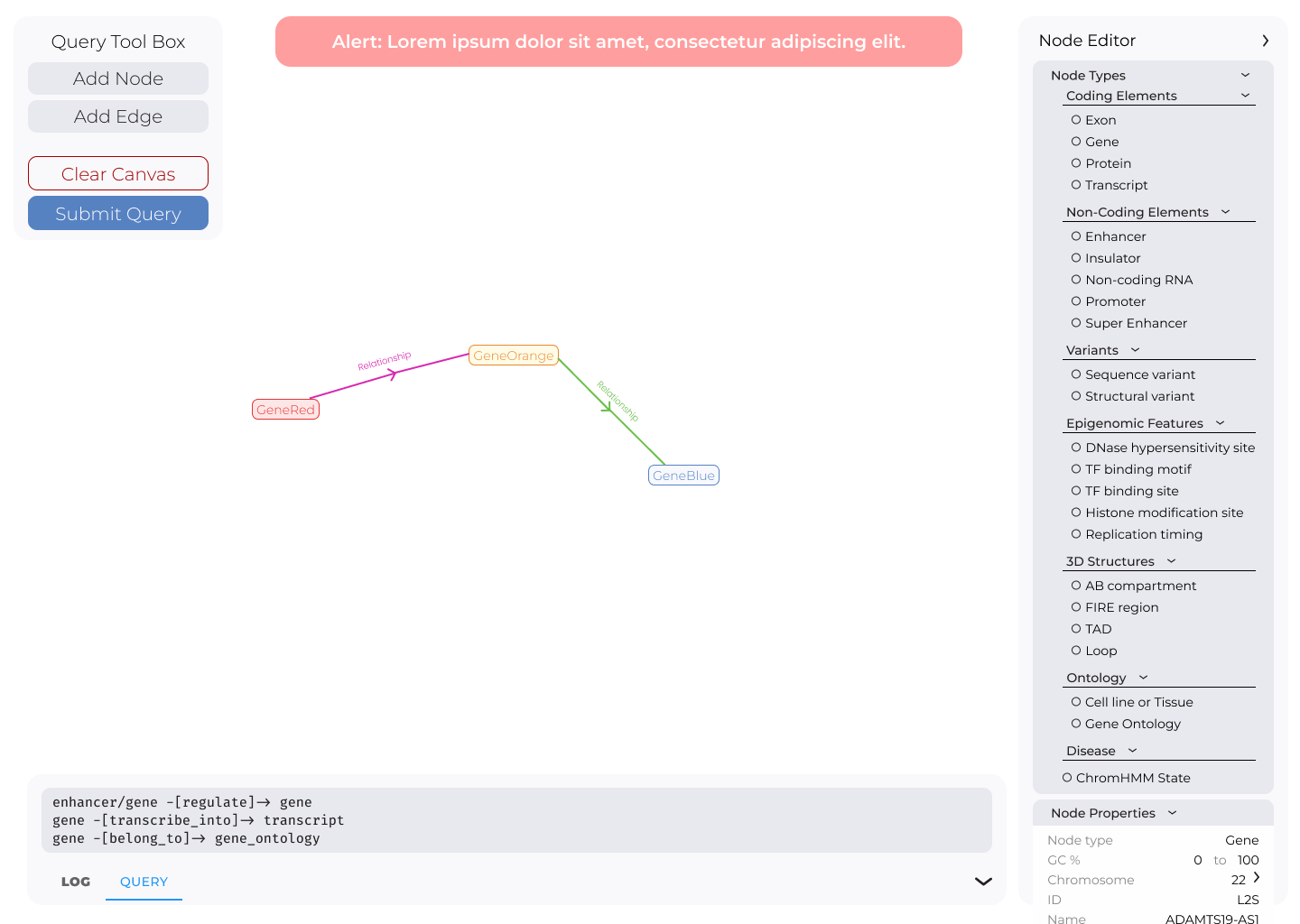Select TF binding motif option

pyautogui.click(x=1076, y=469)
